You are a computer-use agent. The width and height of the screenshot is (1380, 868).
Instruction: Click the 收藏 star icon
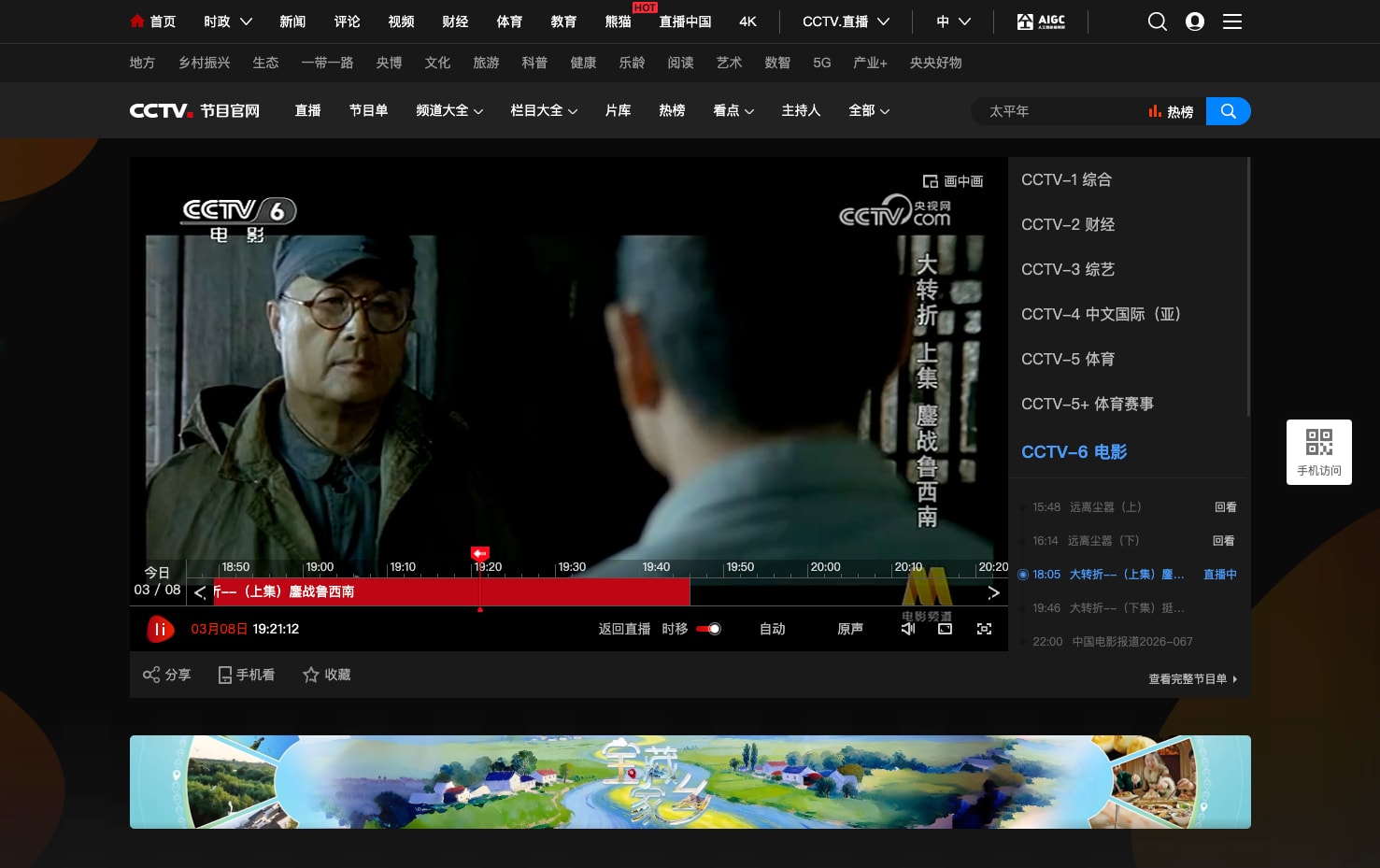pos(311,675)
